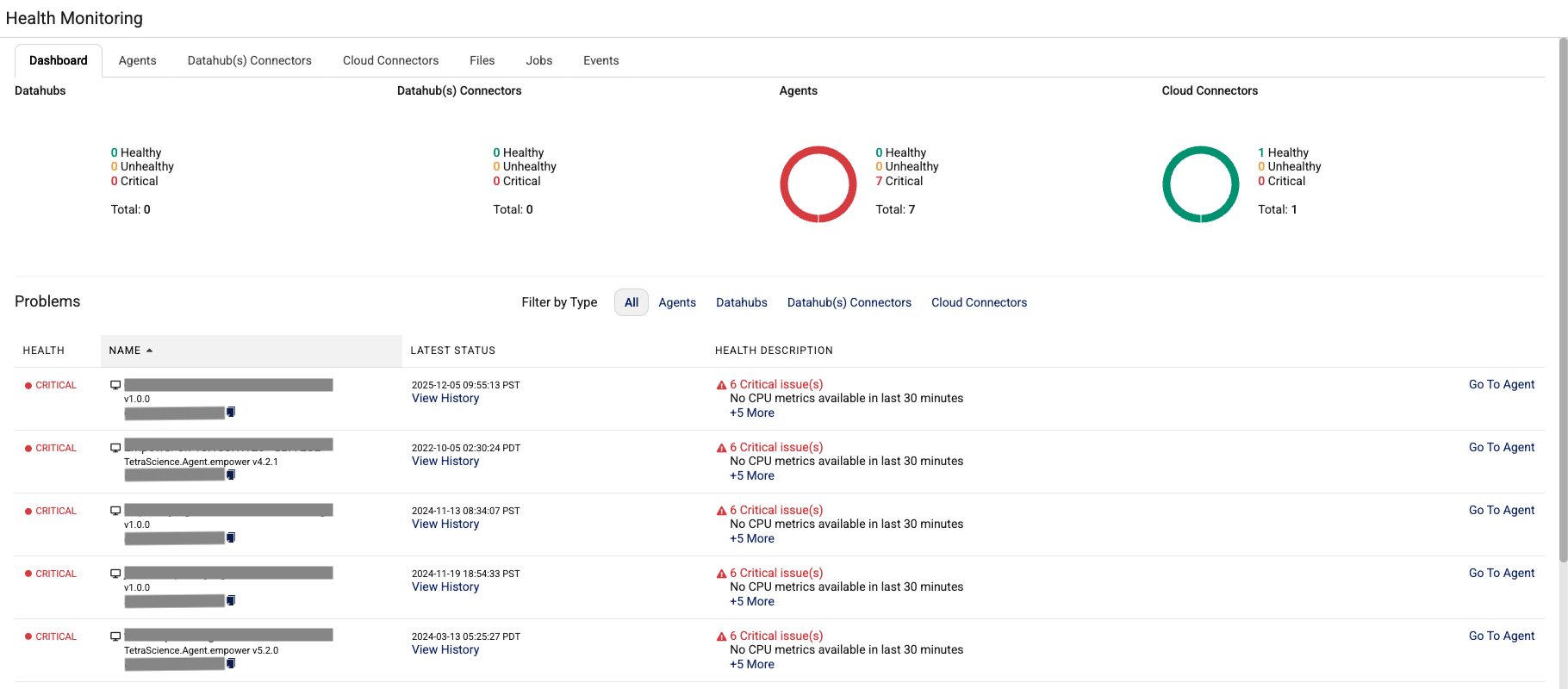The height and width of the screenshot is (689, 1568).
Task: Click the LATEST STATUS column header
Action: pyautogui.click(x=453, y=351)
